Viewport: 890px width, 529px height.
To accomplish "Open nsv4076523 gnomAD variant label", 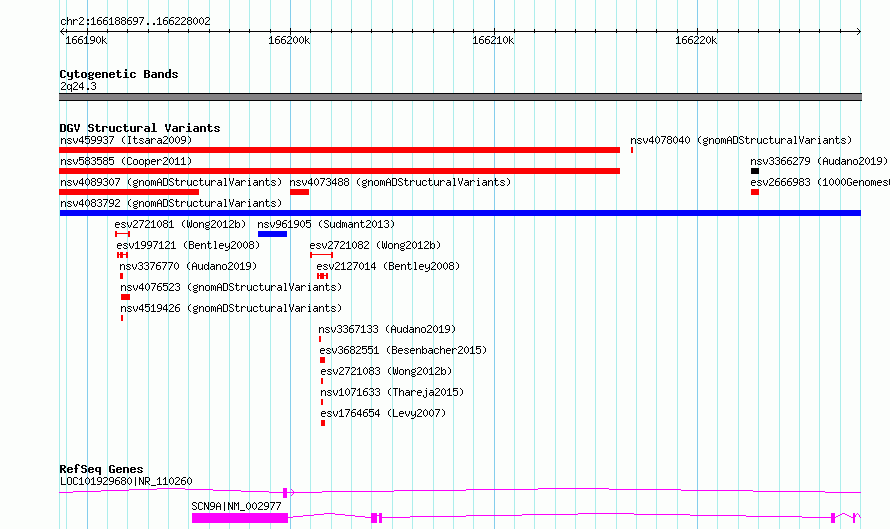I will [231, 287].
